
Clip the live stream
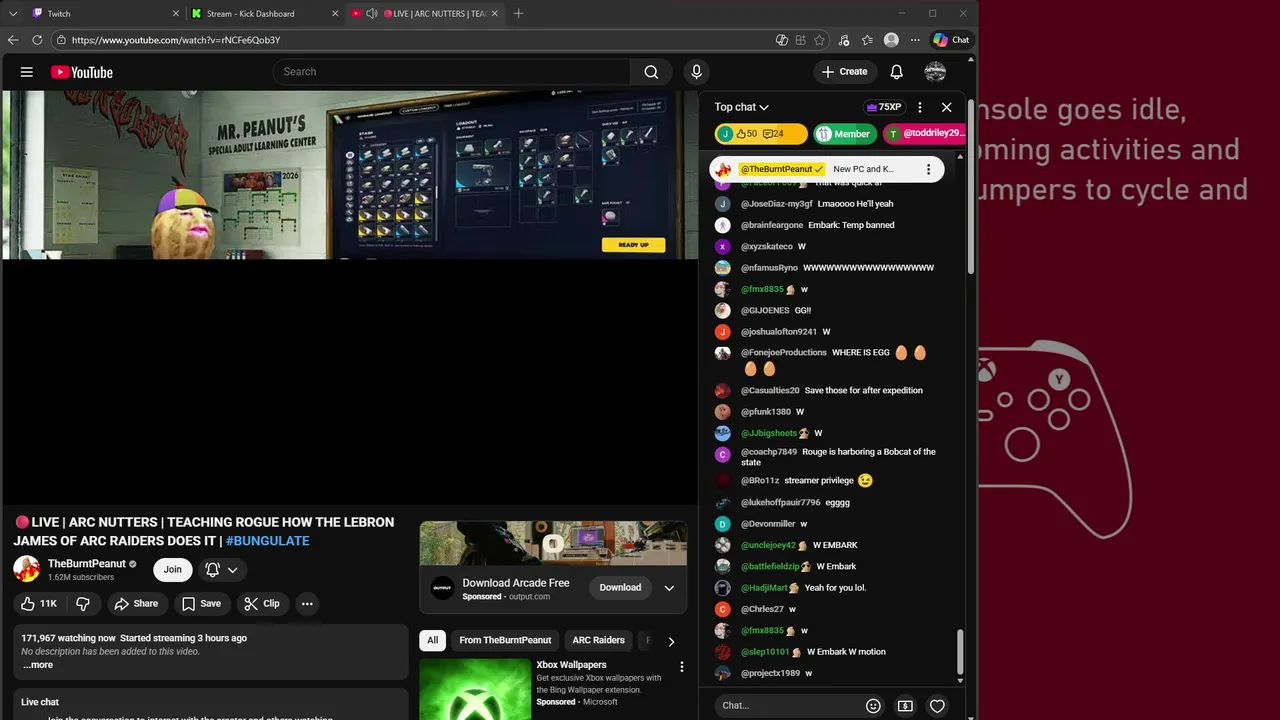click(262, 604)
